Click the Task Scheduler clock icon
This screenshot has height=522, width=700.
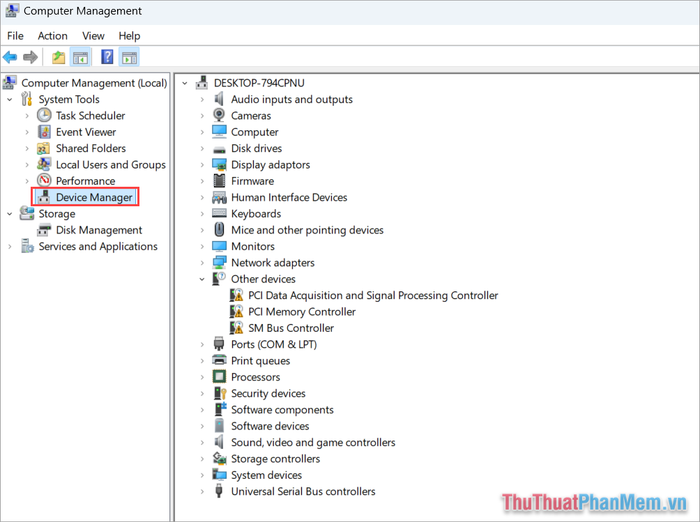(x=44, y=115)
